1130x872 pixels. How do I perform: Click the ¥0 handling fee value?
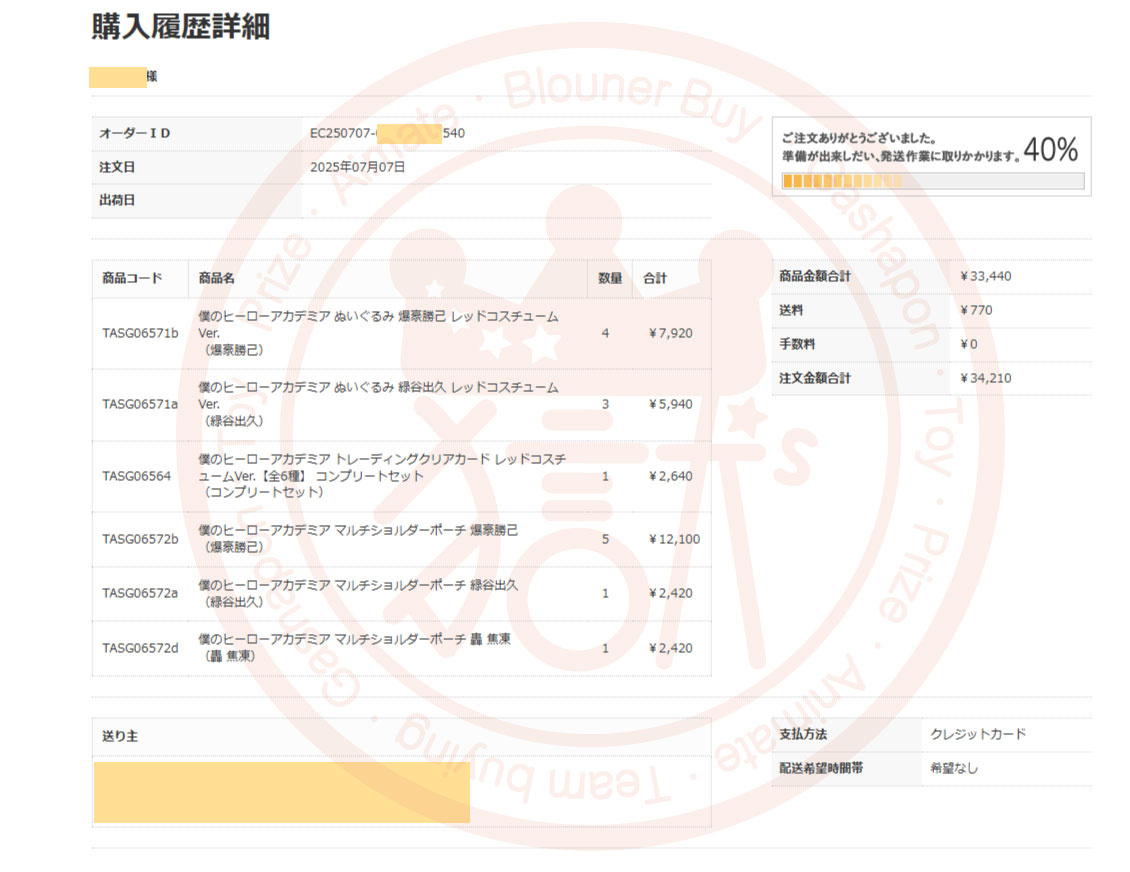pyautogui.click(x=969, y=344)
